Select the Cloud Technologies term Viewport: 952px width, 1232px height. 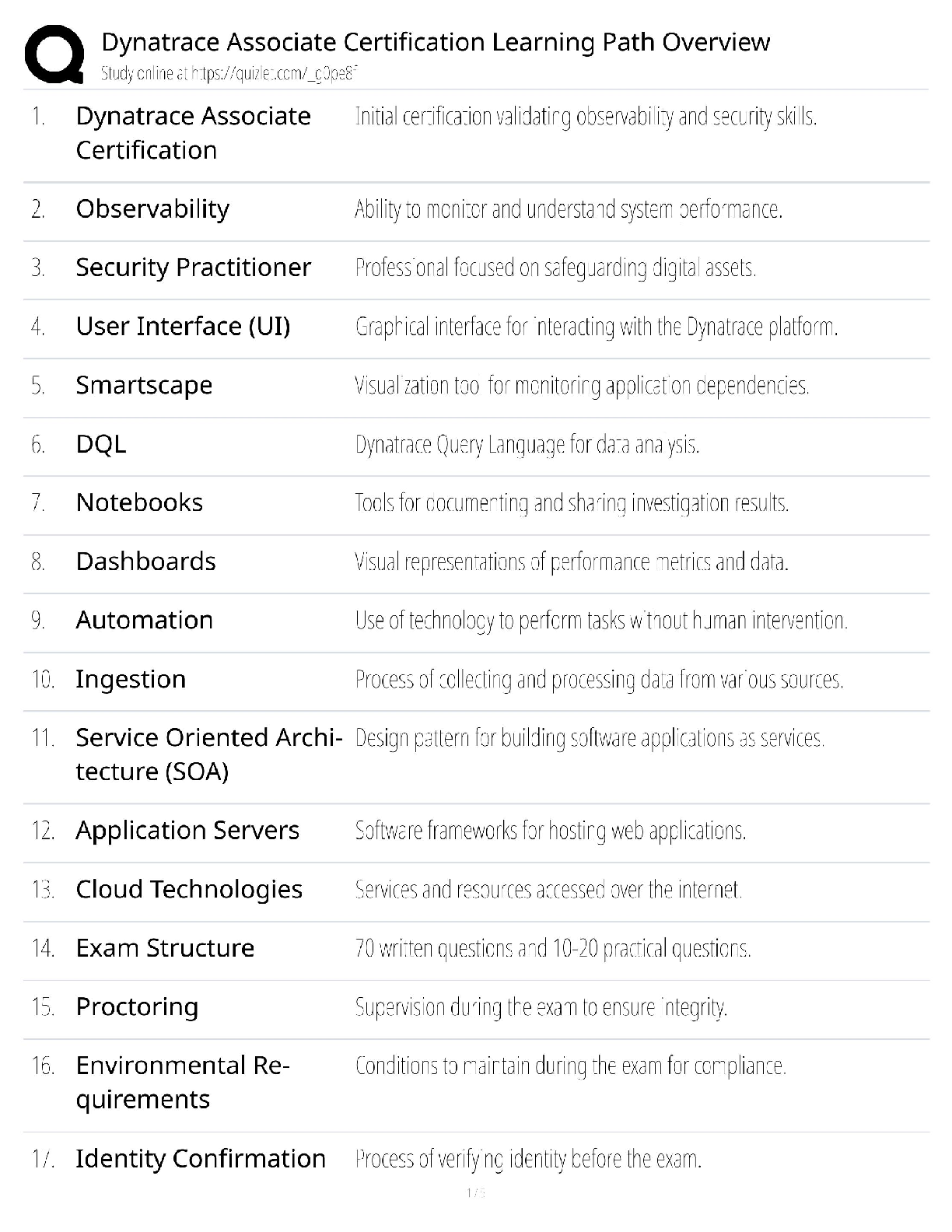pyautogui.click(x=189, y=889)
